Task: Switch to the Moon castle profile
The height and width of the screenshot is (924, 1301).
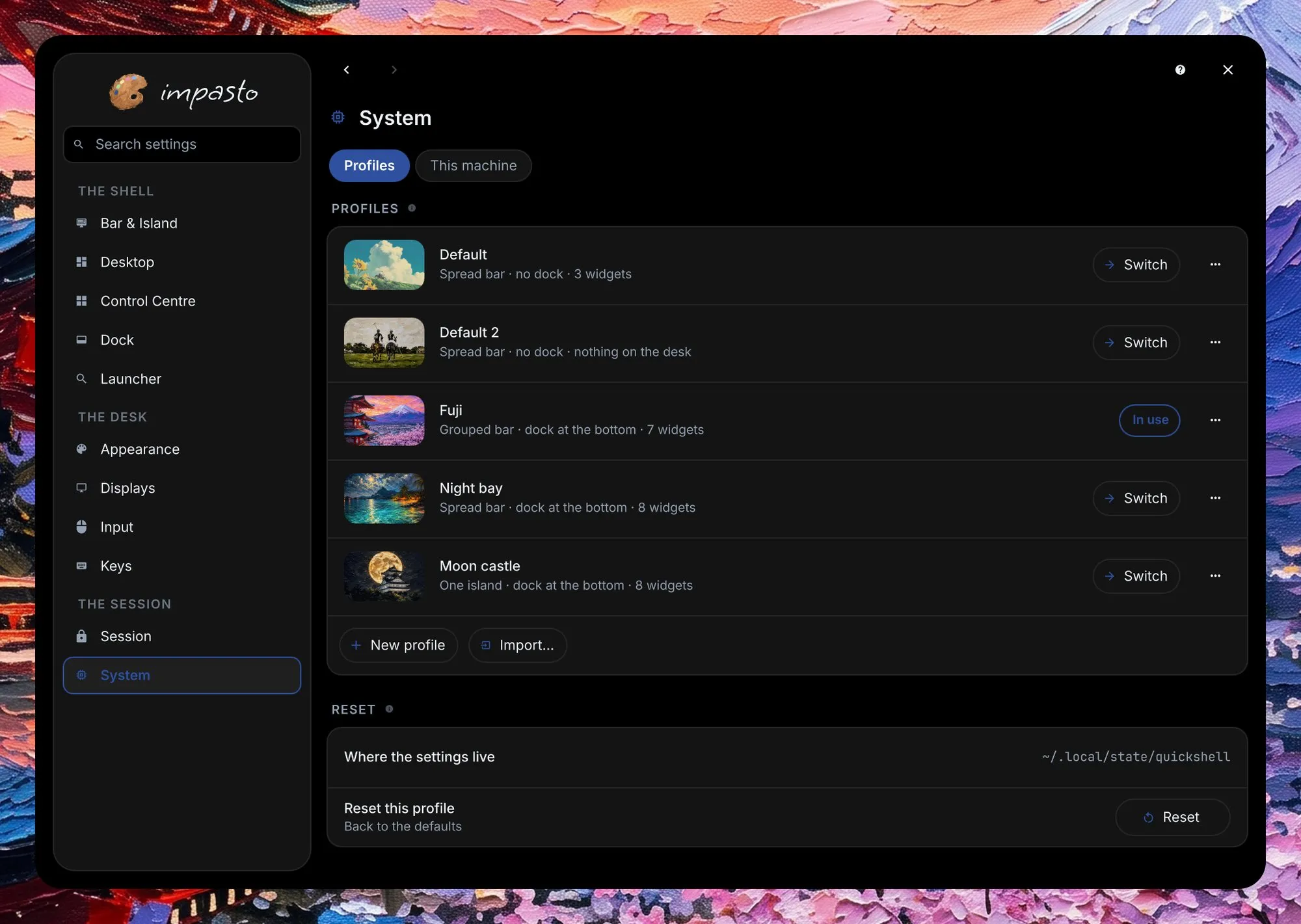Action: pos(1136,576)
